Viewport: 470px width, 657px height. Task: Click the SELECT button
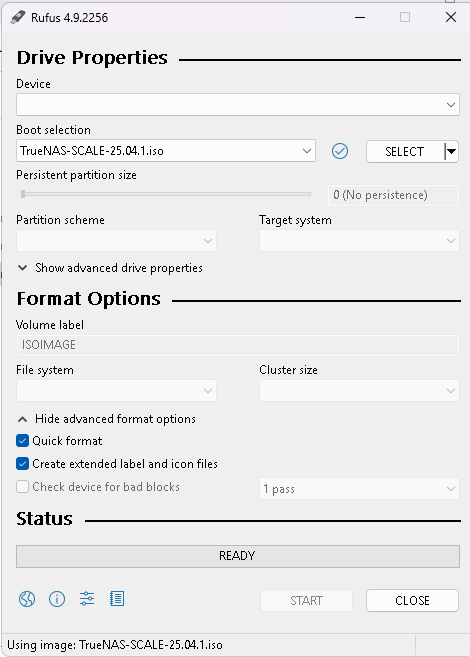click(405, 151)
